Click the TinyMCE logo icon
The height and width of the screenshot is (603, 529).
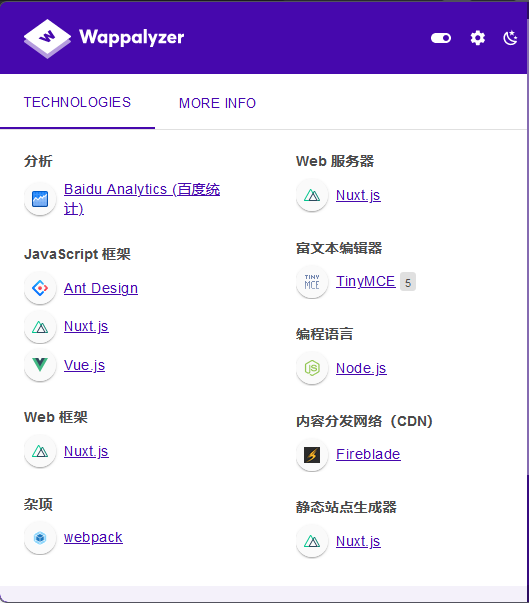tap(312, 282)
